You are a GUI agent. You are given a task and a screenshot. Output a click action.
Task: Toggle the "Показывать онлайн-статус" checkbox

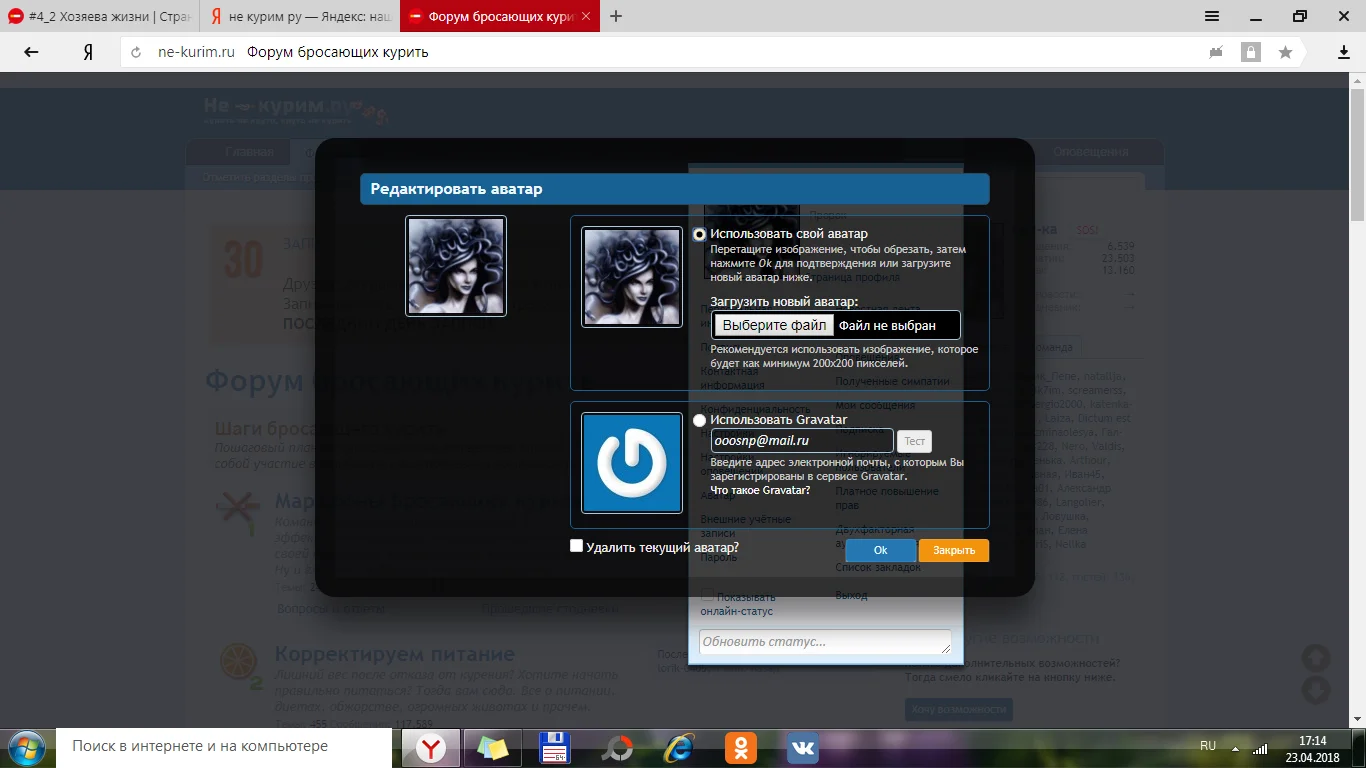coord(708,597)
